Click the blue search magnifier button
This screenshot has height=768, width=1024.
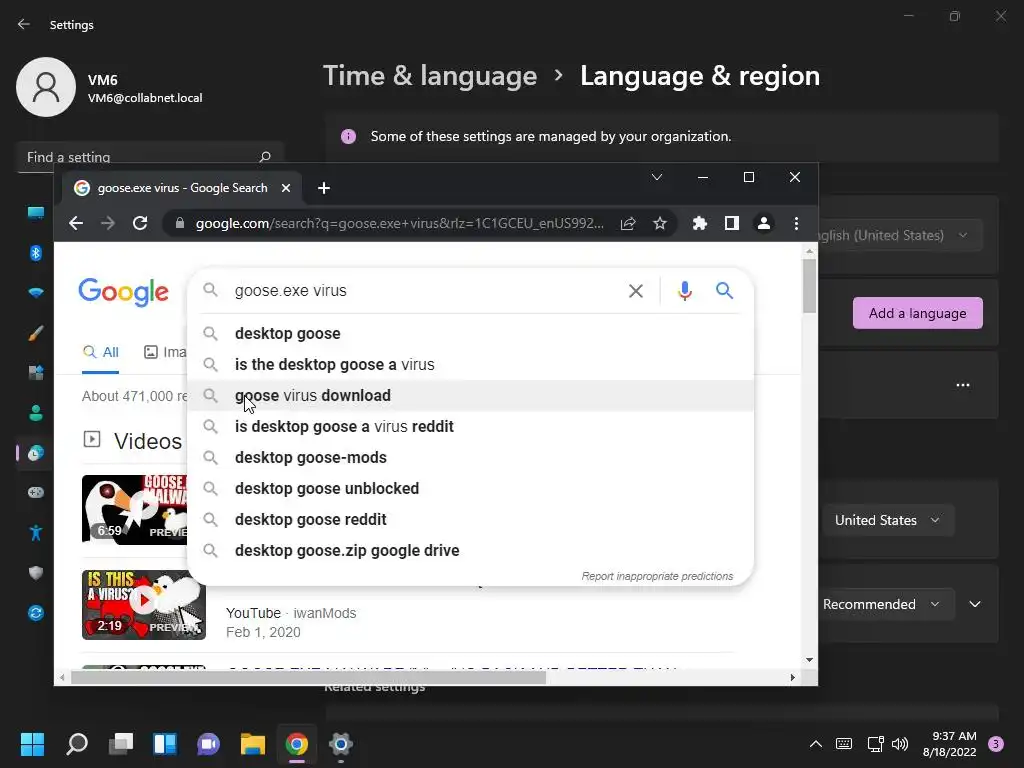click(724, 291)
